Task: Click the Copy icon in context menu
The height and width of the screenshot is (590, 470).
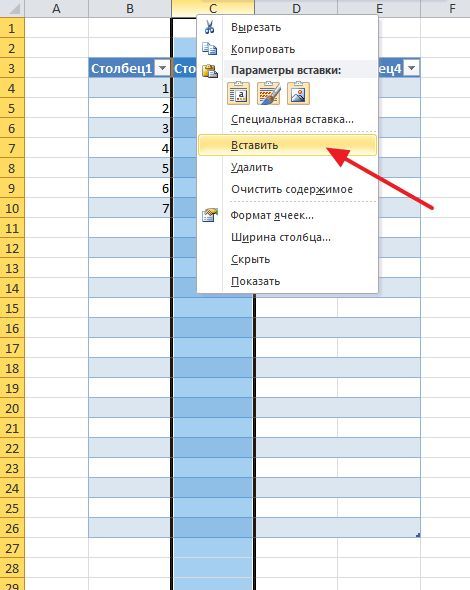Action: [x=210, y=49]
